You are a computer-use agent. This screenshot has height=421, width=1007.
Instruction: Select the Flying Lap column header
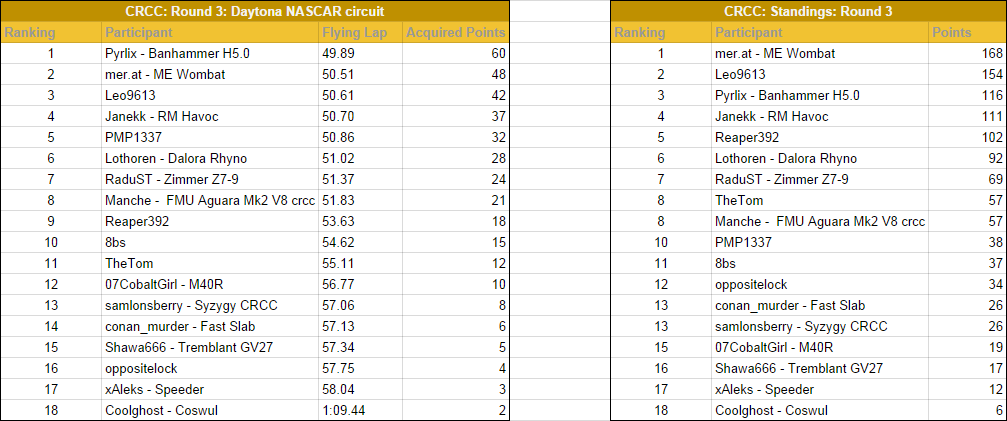pos(360,33)
